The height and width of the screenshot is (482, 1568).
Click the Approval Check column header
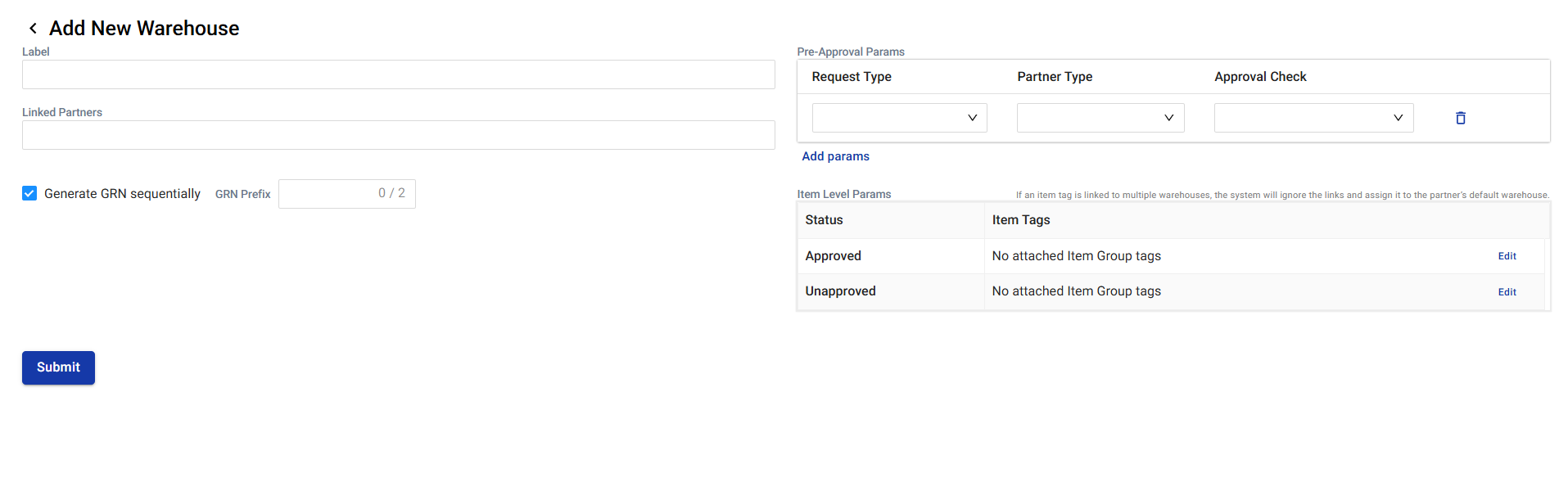tap(1260, 77)
